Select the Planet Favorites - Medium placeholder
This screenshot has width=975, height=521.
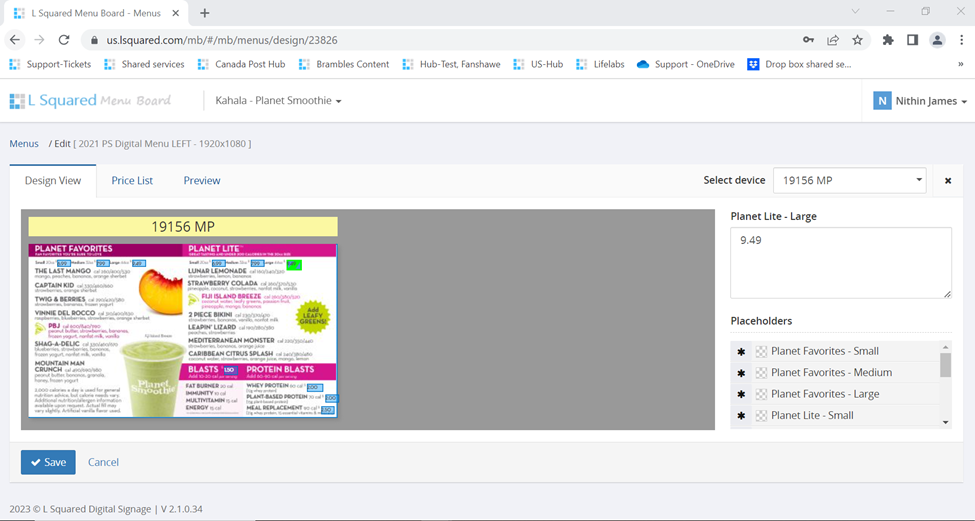coord(831,372)
